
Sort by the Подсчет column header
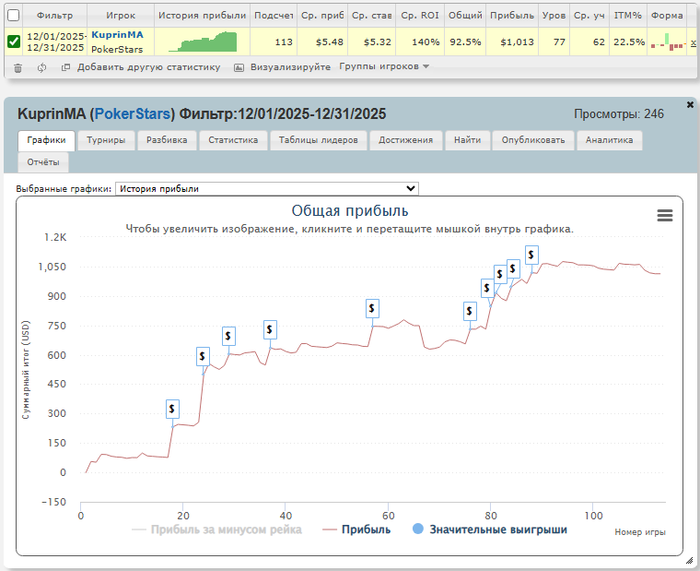(274, 16)
